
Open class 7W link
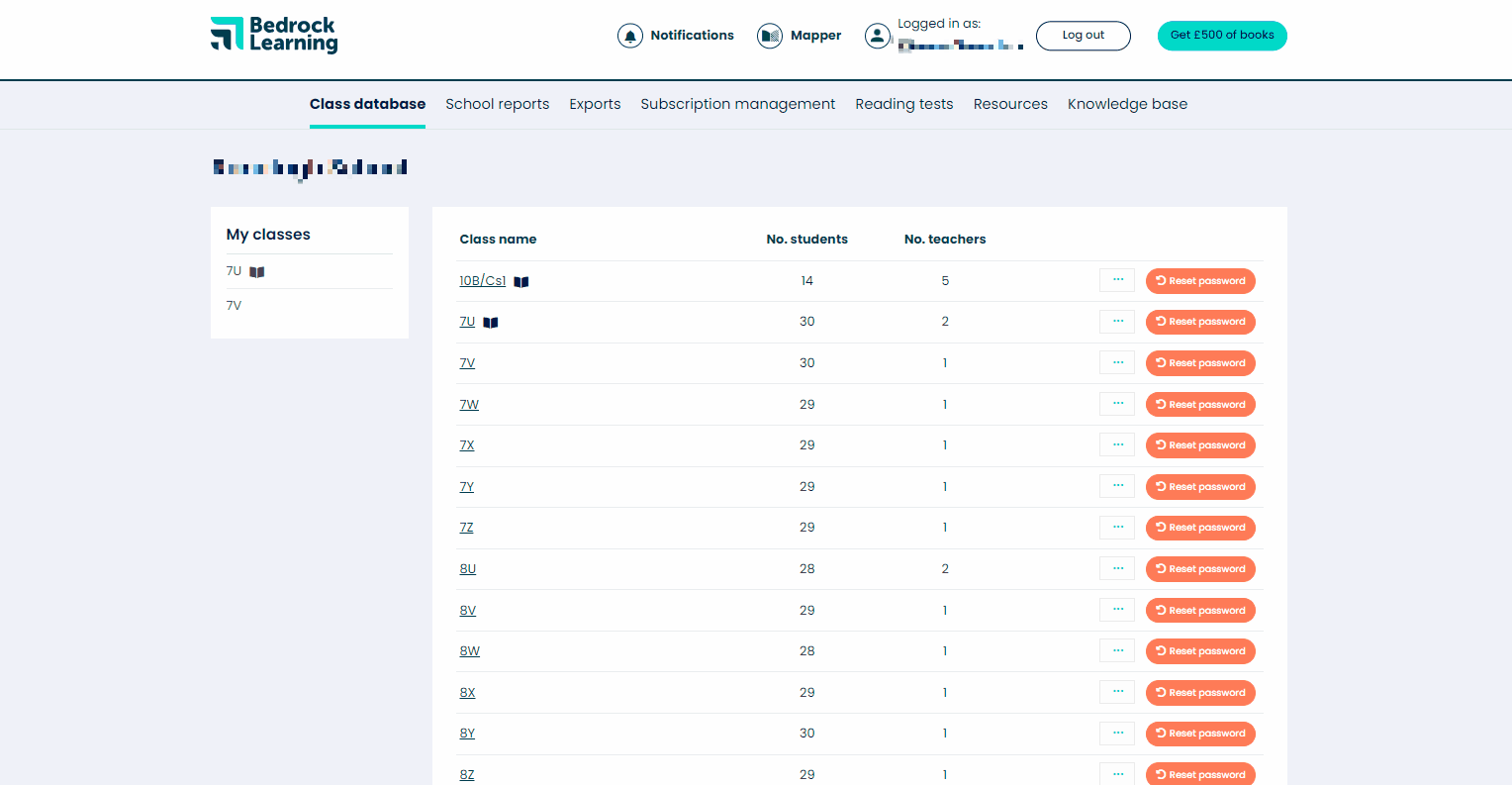(469, 405)
